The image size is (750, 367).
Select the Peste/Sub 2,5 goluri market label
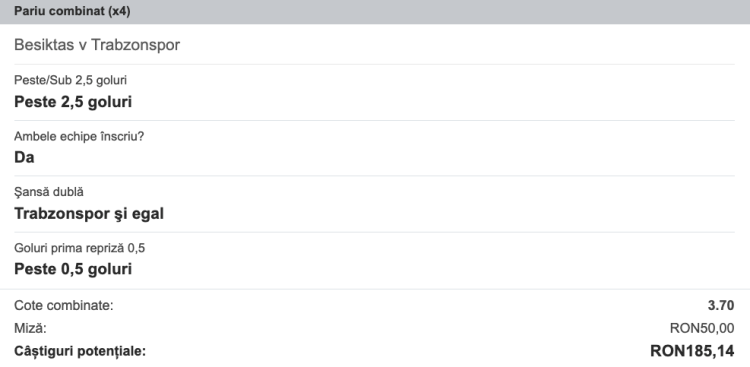[70, 80]
